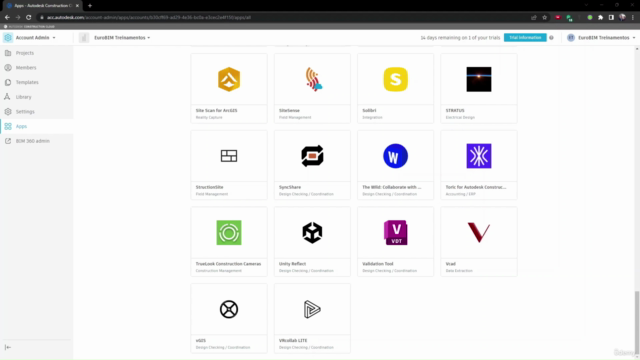Screen dimensions: 640x360
Task: Open the STRATUS app thumbnail
Action: pyautogui.click(x=479, y=79)
